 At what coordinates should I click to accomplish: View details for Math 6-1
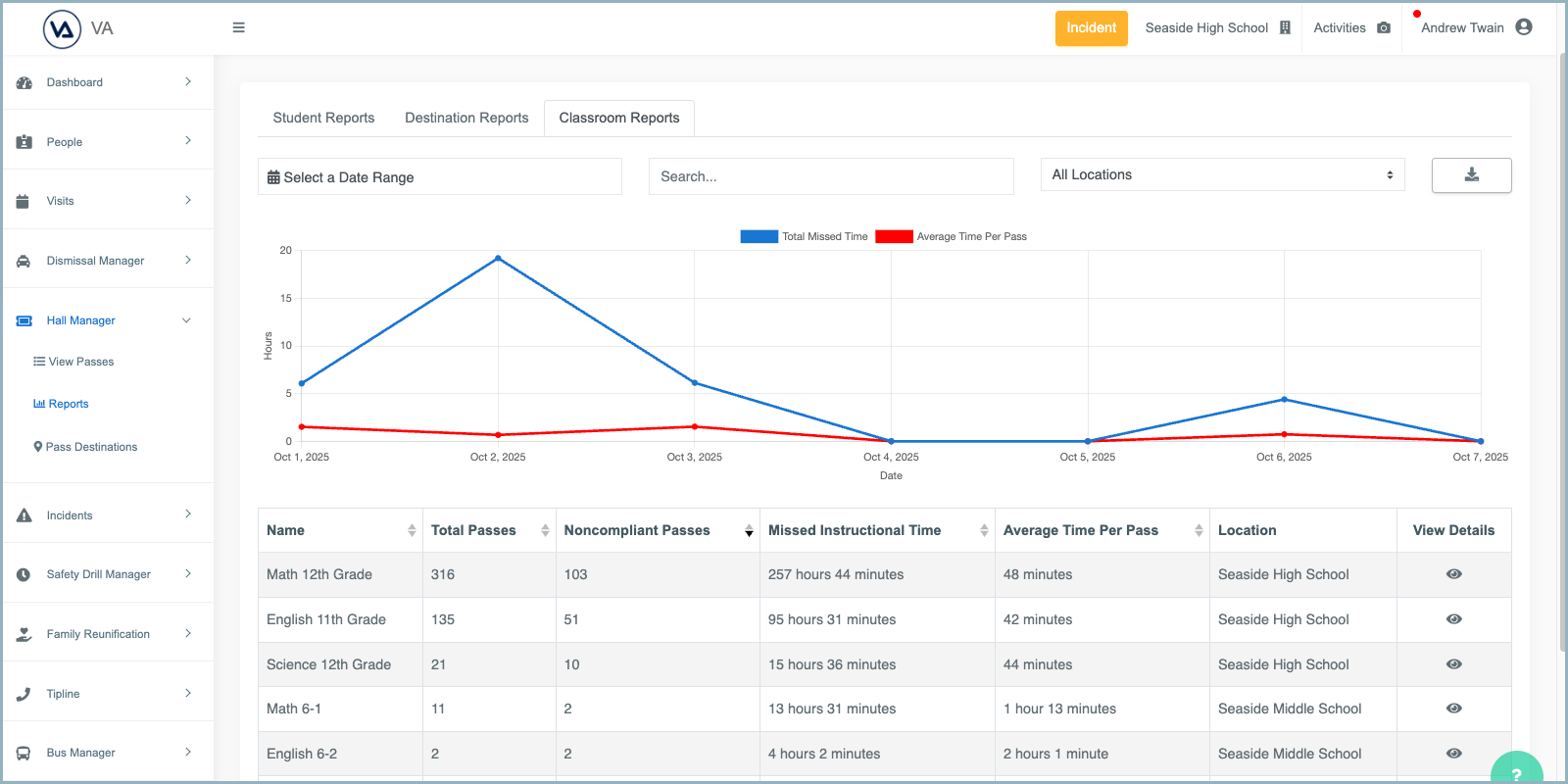[x=1454, y=709]
